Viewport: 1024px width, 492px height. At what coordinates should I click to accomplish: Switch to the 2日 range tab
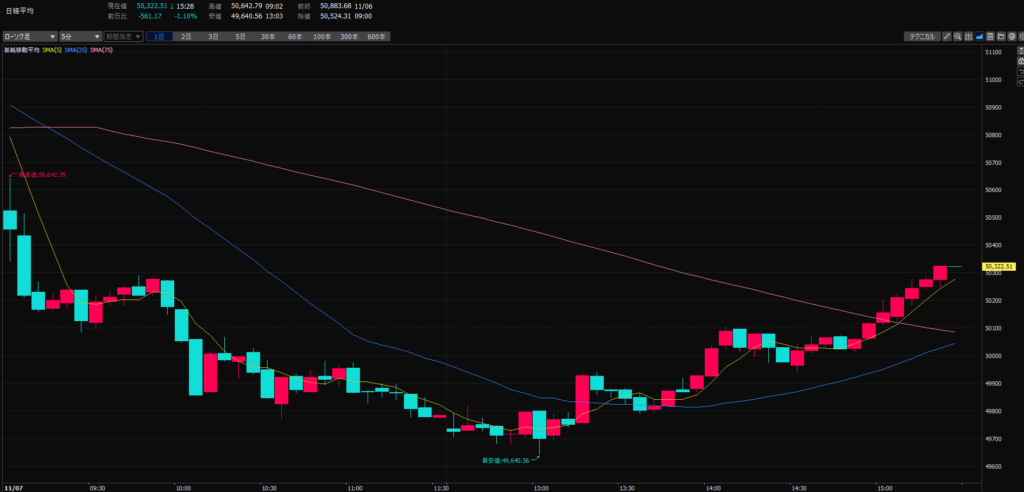pyautogui.click(x=186, y=36)
